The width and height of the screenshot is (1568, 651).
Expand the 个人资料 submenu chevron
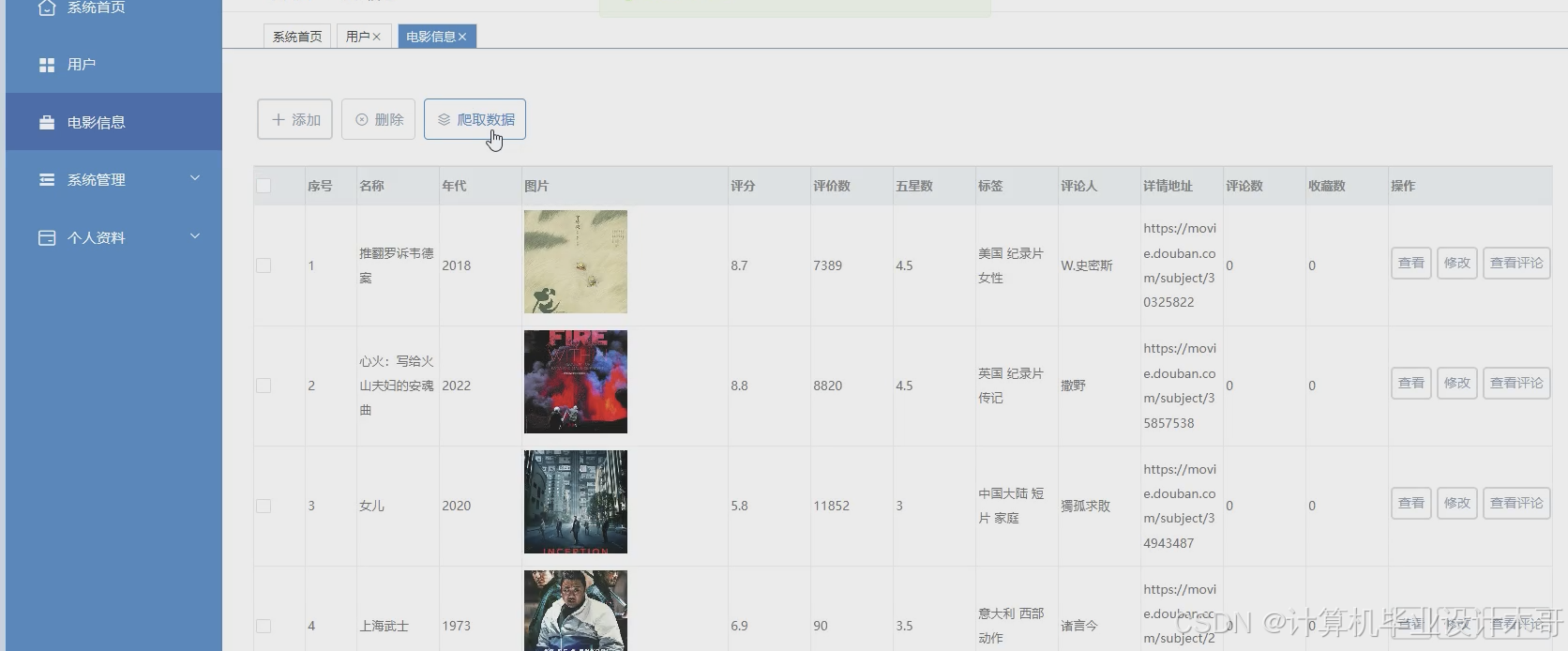click(x=195, y=236)
